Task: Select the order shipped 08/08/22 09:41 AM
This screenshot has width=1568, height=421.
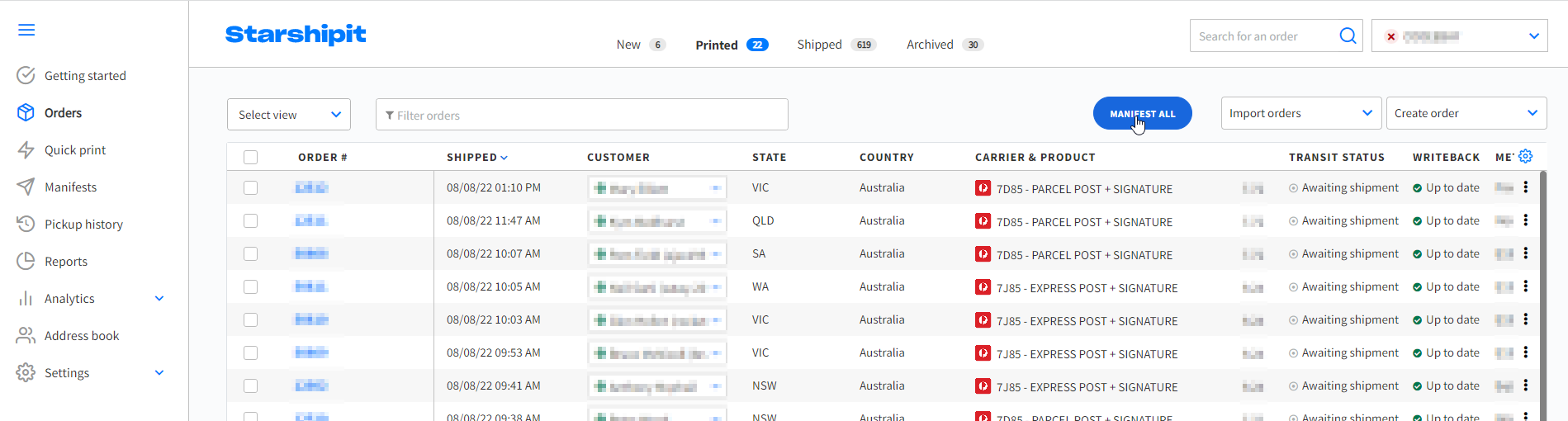Action: tap(251, 386)
